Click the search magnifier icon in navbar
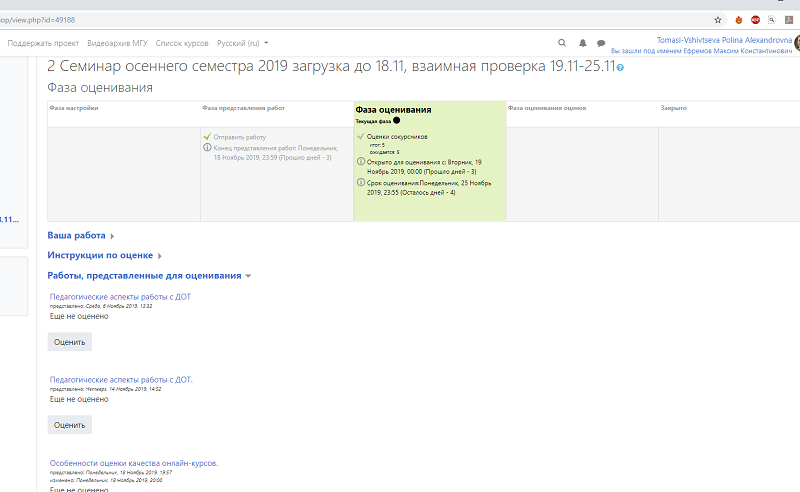 tap(562, 43)
